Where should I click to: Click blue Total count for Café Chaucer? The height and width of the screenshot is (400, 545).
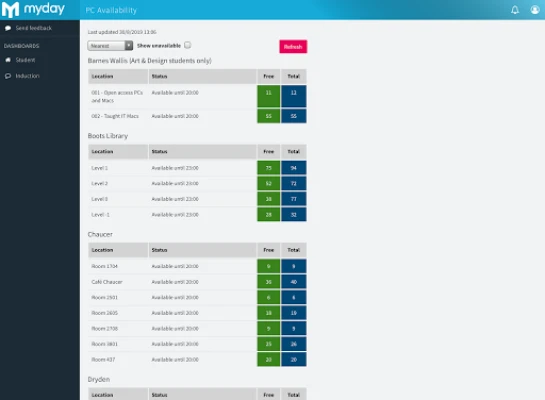click(294, 282)
